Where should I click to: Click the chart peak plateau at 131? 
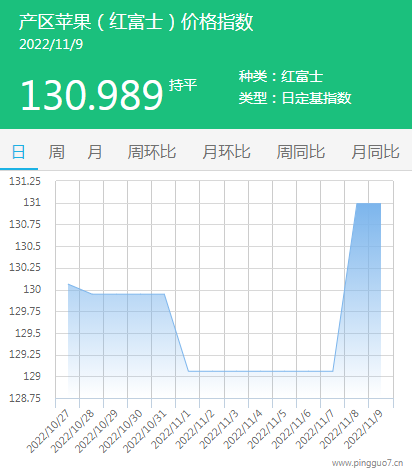(x=369, y=203)
